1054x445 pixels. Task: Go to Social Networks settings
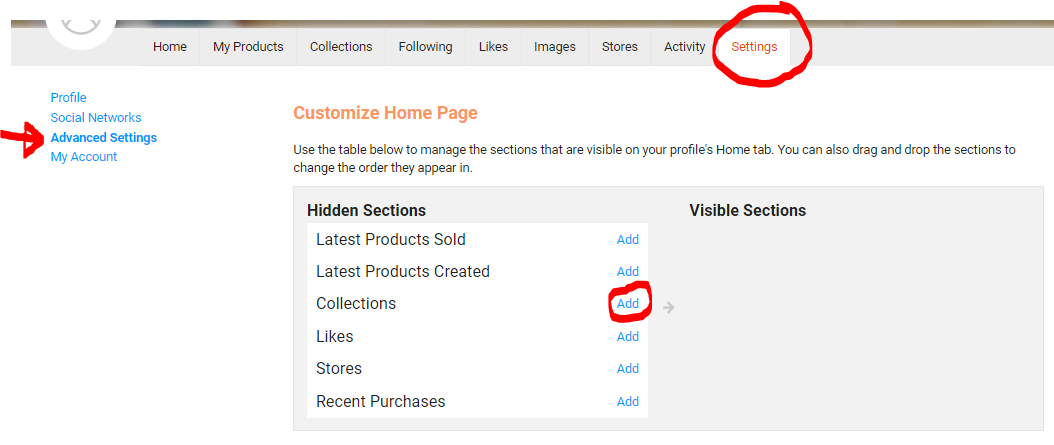96,118
